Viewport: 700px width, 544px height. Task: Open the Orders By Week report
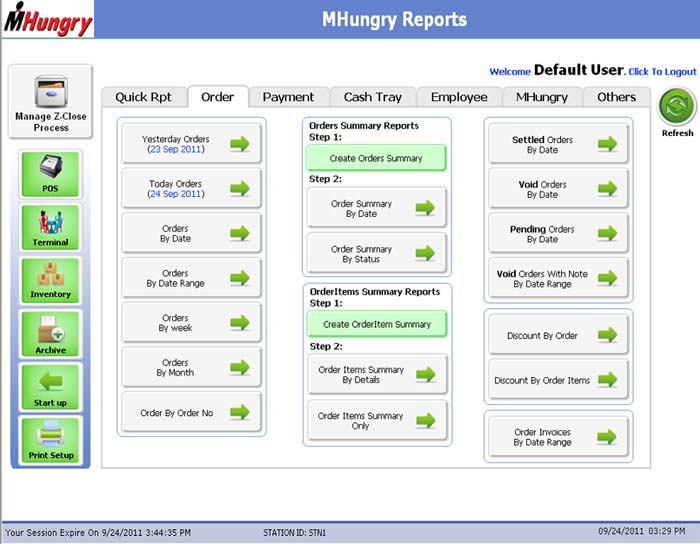[192, 323]
